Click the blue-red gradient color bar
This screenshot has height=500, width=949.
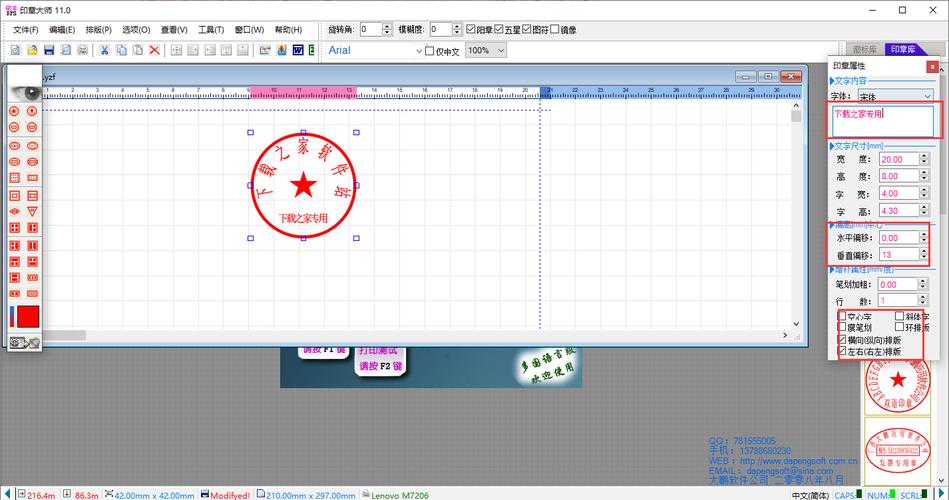point(11,317)
